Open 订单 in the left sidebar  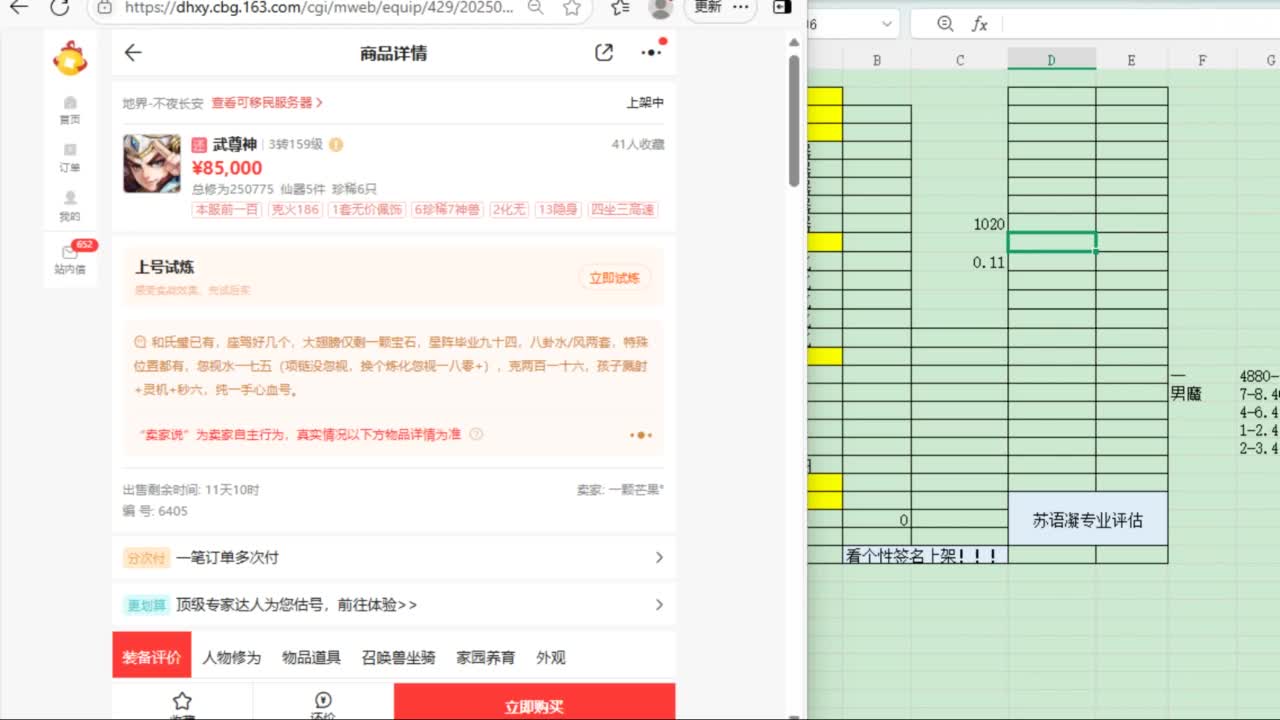pyautogui.click(x=70, y=158)
